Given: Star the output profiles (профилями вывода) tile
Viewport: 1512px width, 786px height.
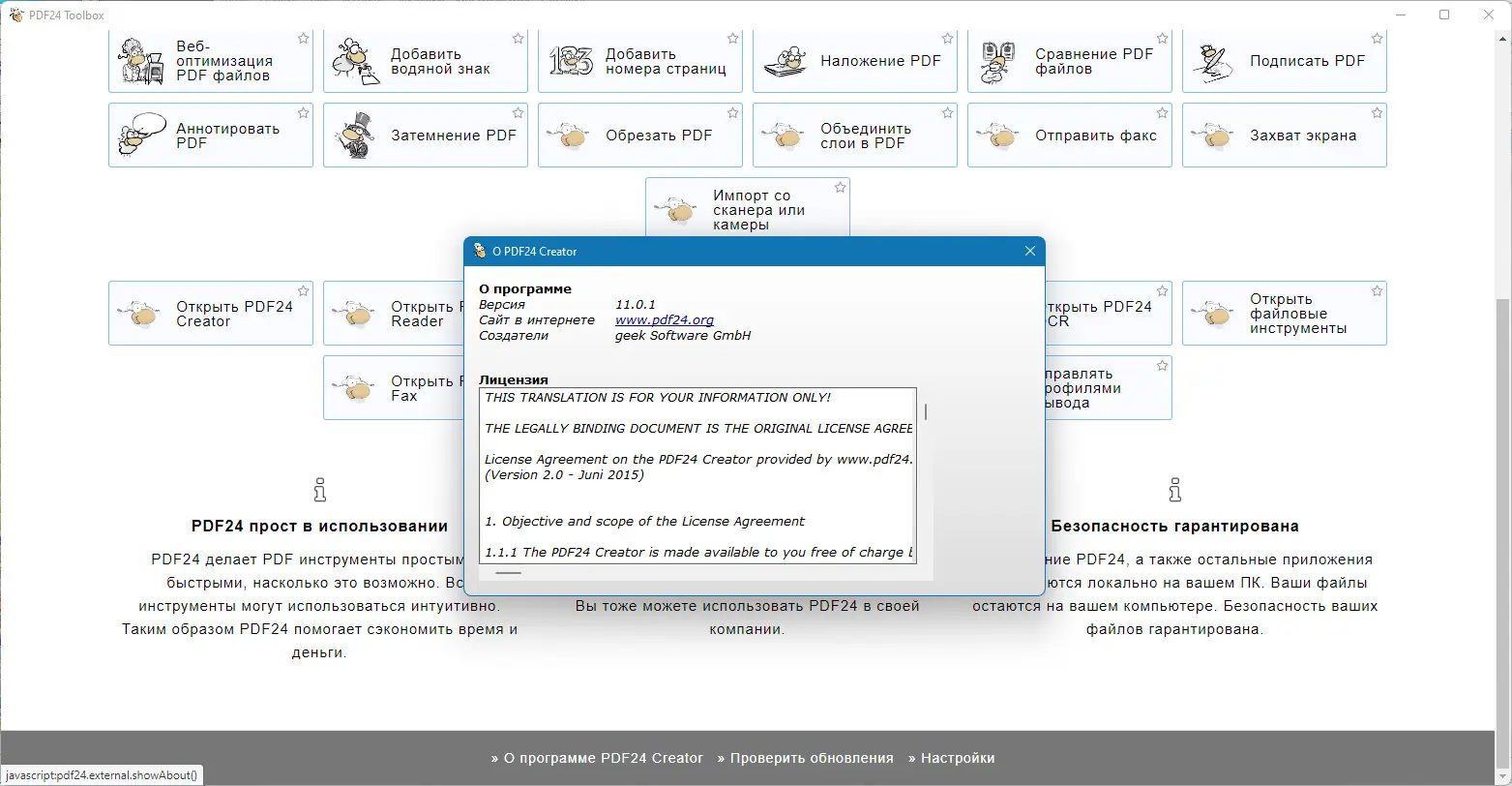Looking at the screenshot, I should (1163, 366).
